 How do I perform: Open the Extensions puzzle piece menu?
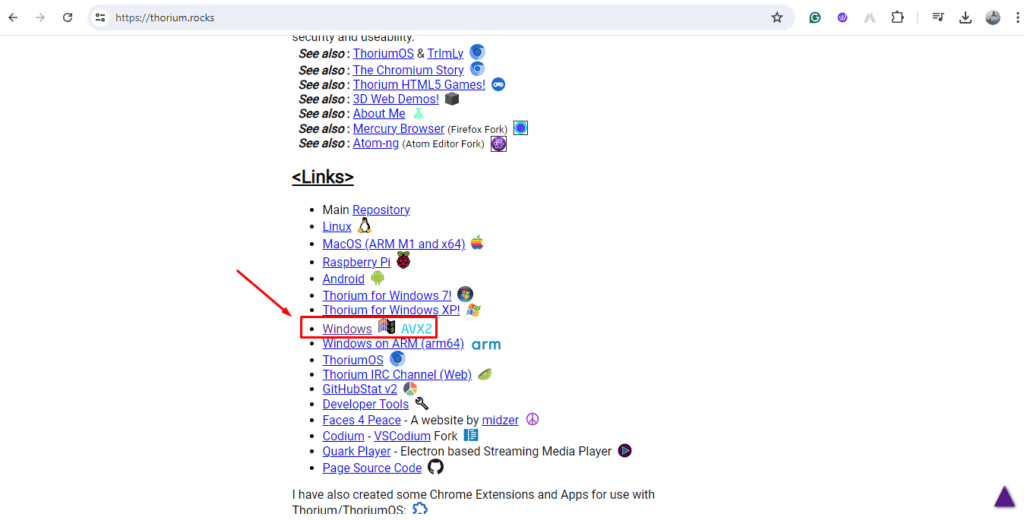[x=897, y=18]
